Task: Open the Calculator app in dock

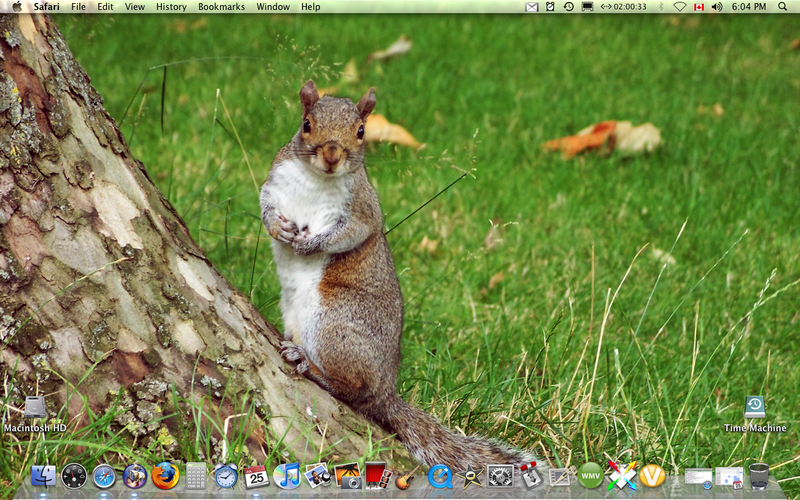Action: tap(196, 476)
